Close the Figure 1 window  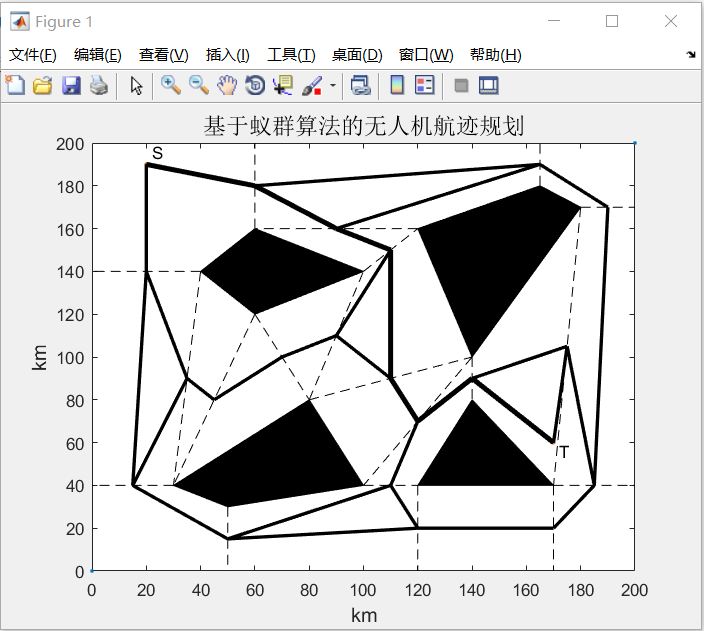pos(671,21)
